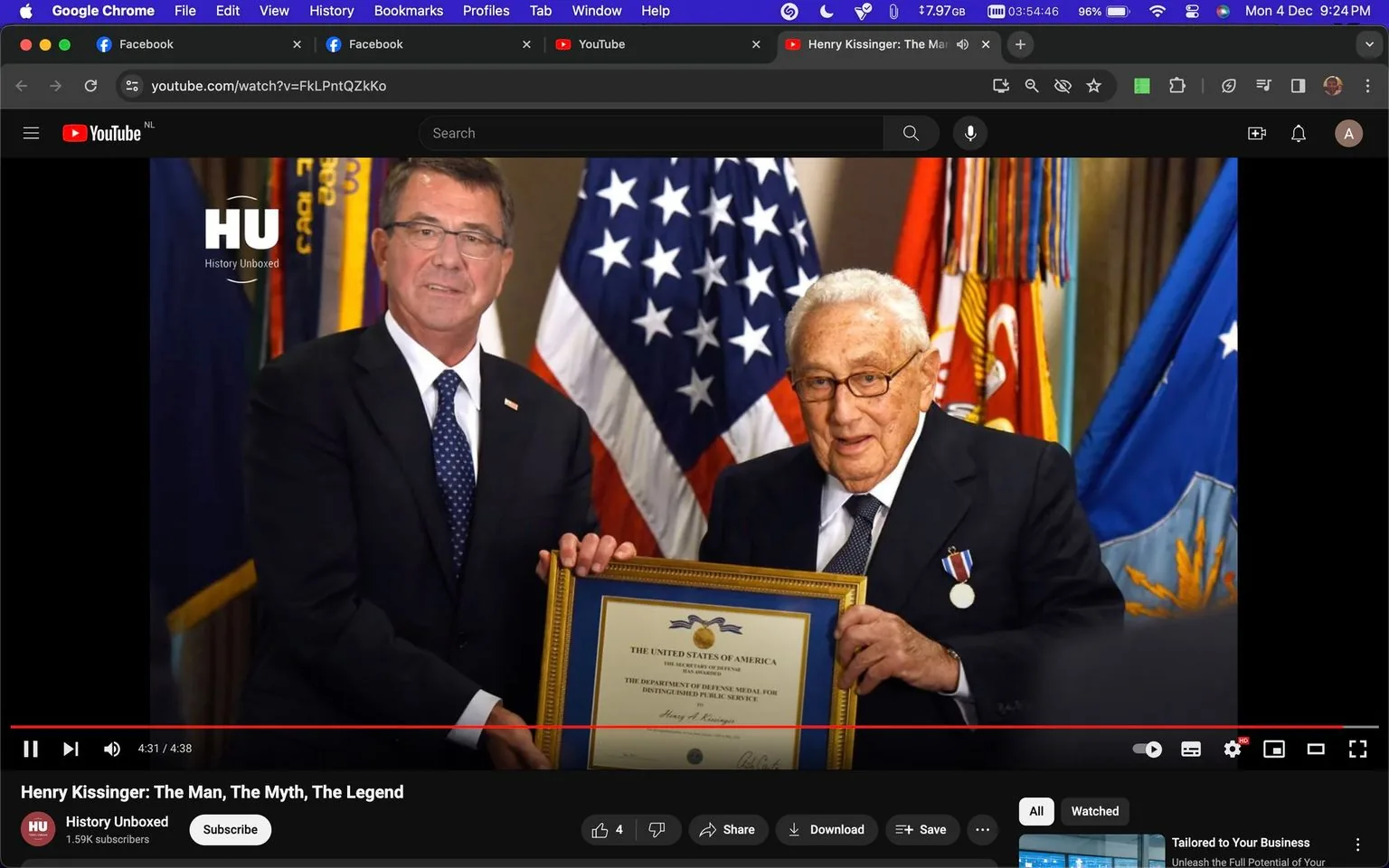Open YouTube notifications bell
The image size is (1389, 868).
[1298, 133]
